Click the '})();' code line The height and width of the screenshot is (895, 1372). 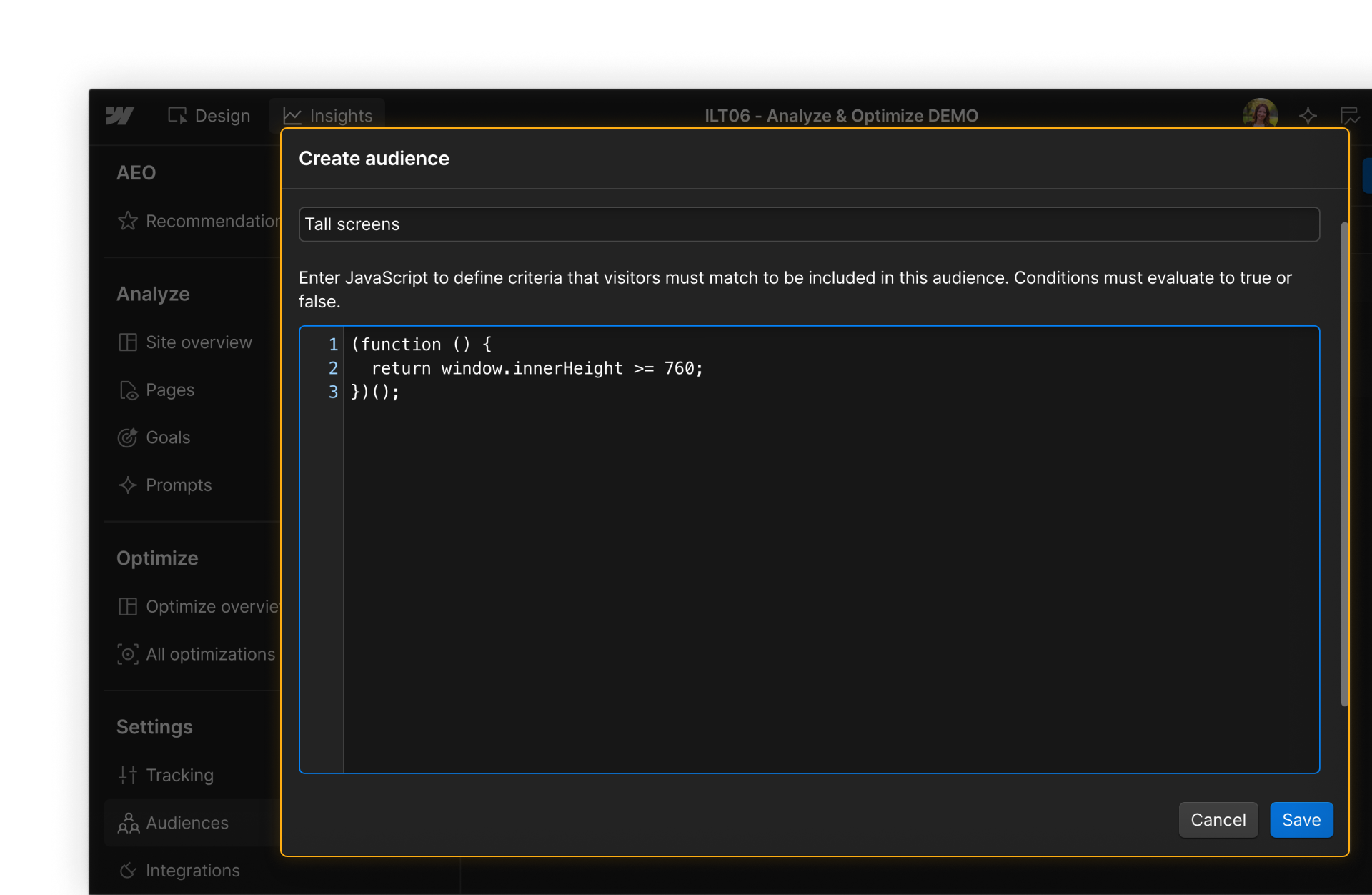pos(375,392)
